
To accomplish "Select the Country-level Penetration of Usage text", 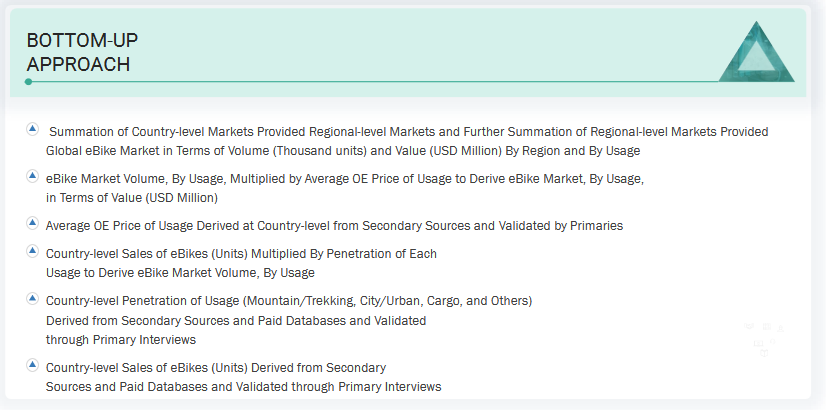I will point(288,301).
